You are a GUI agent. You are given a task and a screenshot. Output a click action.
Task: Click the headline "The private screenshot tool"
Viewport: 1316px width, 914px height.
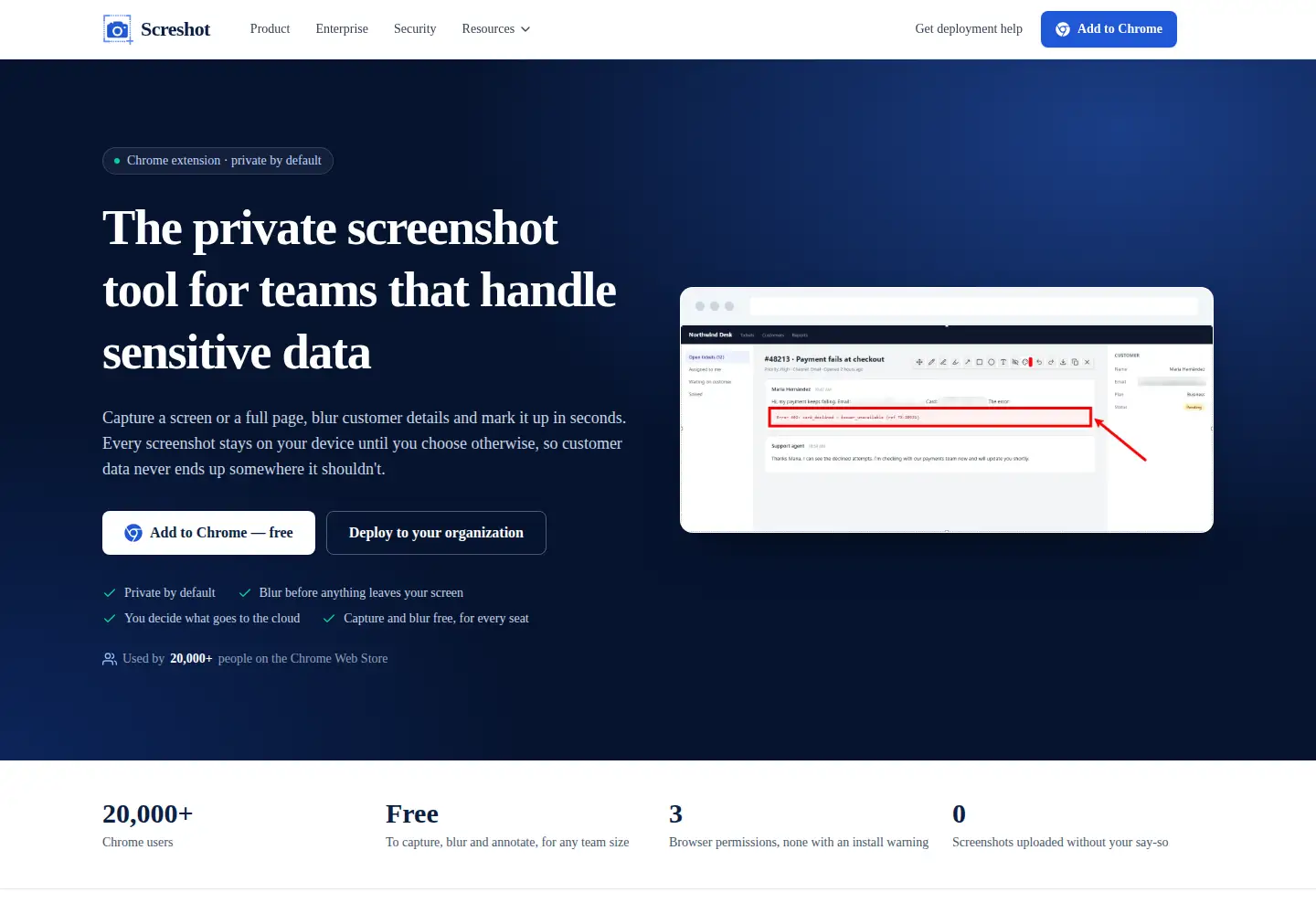359,291
